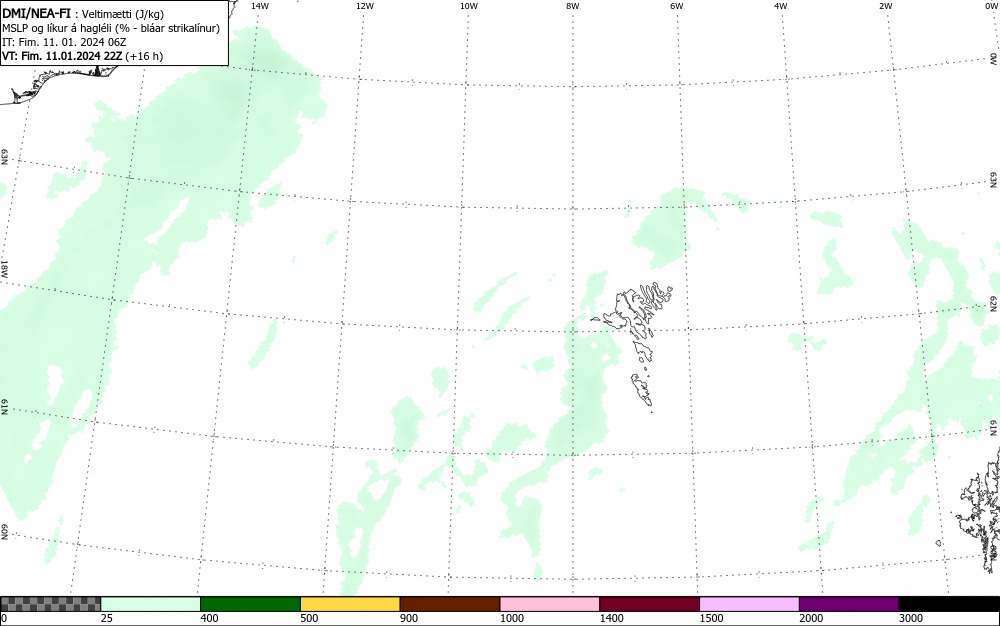Select the black legend swatch above 3000
This screenshot has height=626, width=1000.
[x=949, y=604]
